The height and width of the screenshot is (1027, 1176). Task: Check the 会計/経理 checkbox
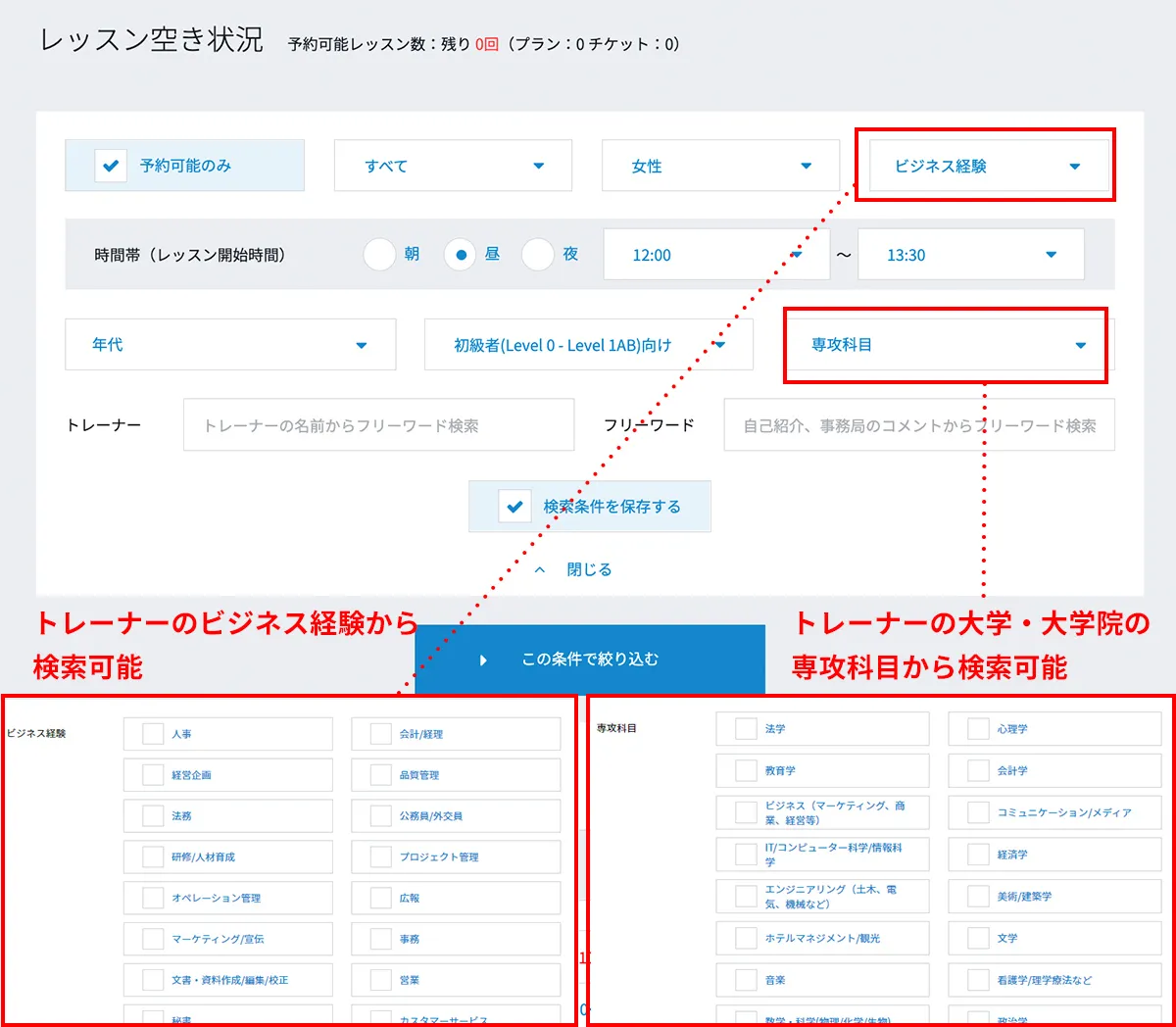click(x=381, y=734)
